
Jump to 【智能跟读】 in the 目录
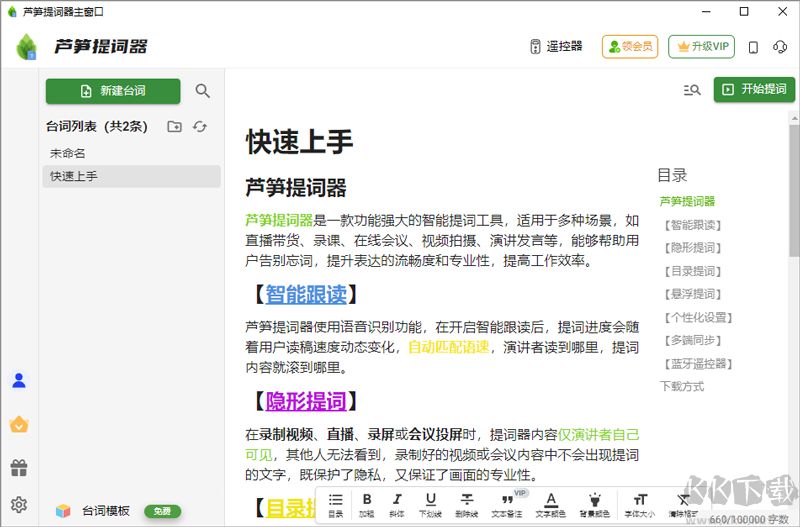693,225
